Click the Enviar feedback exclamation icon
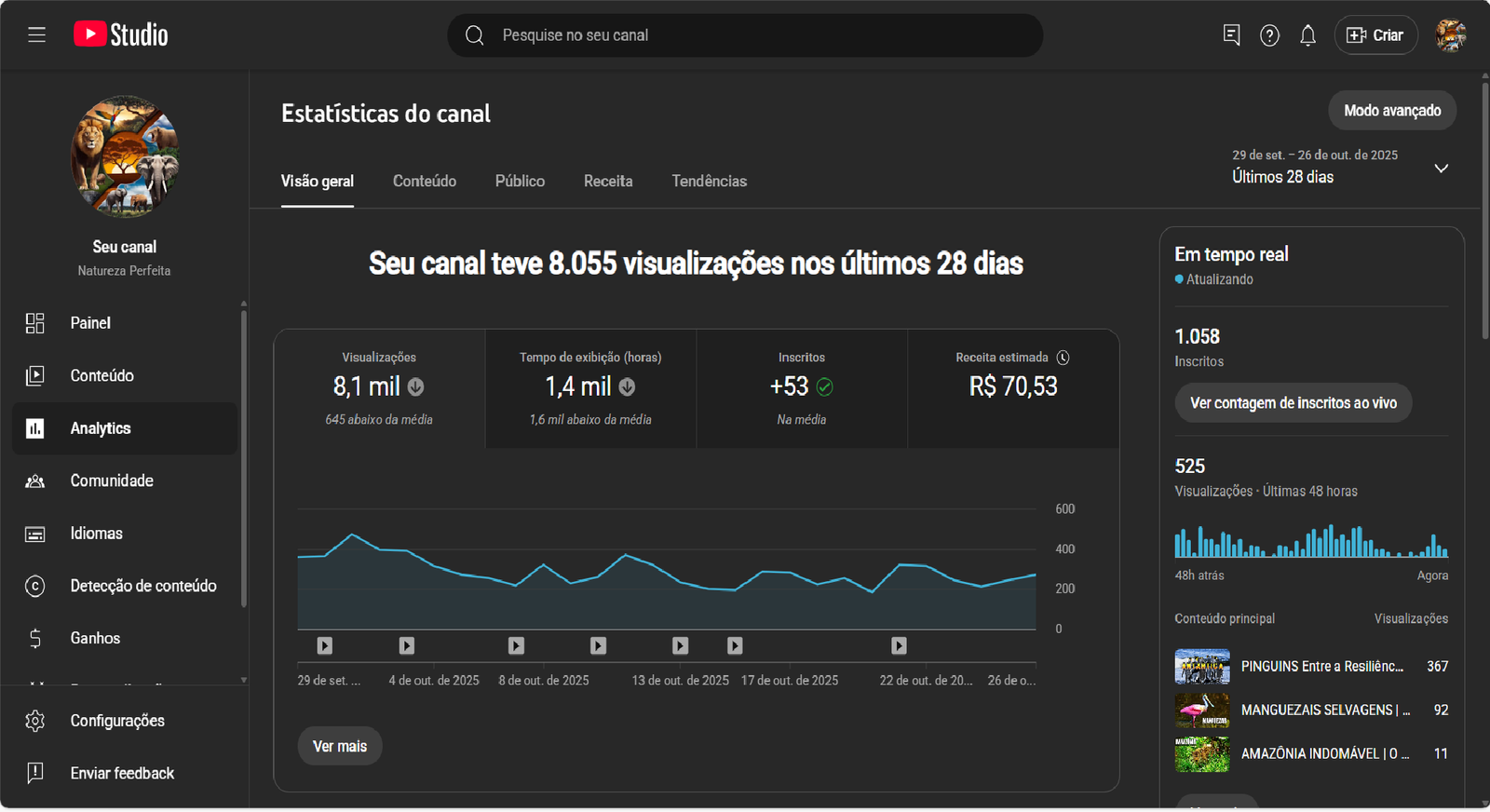This screenshot has width=1490, height=812. (x=35, y=773)
